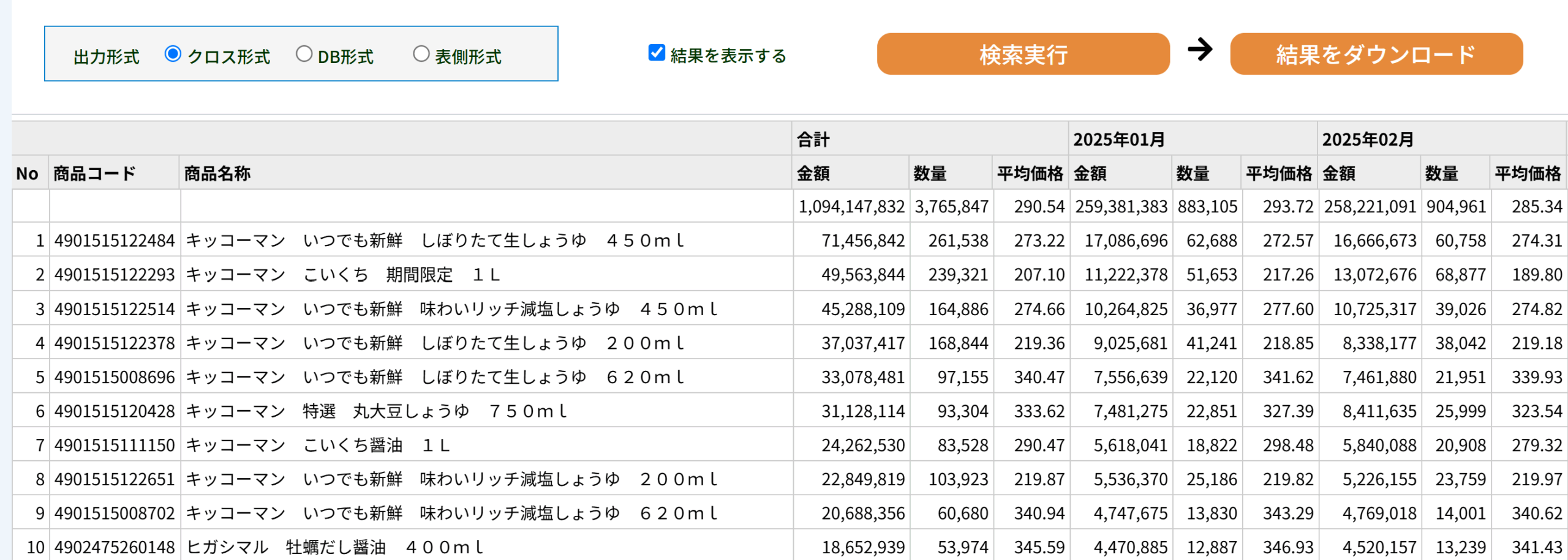Screen dimensions: 1568x560
Task: Click product code 4901515008702
Action: 115,513
